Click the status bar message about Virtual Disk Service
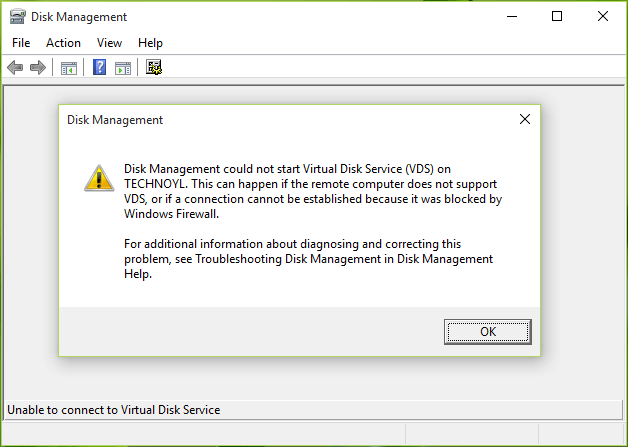This screenshot has height=447, width=628. pos(114,410)
